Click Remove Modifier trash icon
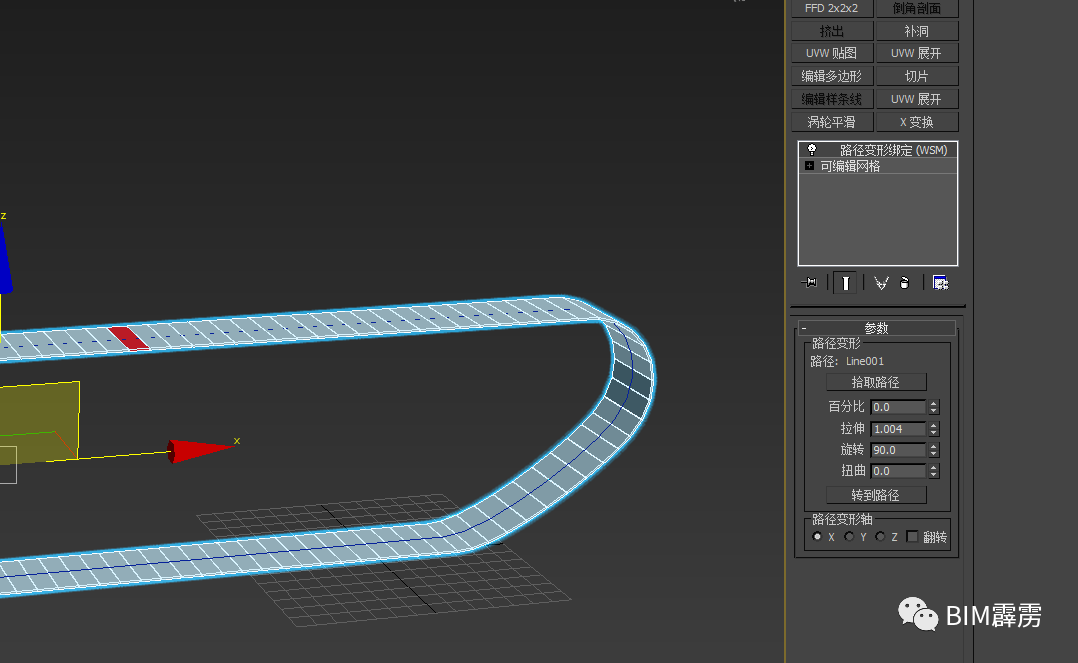1078x663 pixels. click(x=904, y=283)
